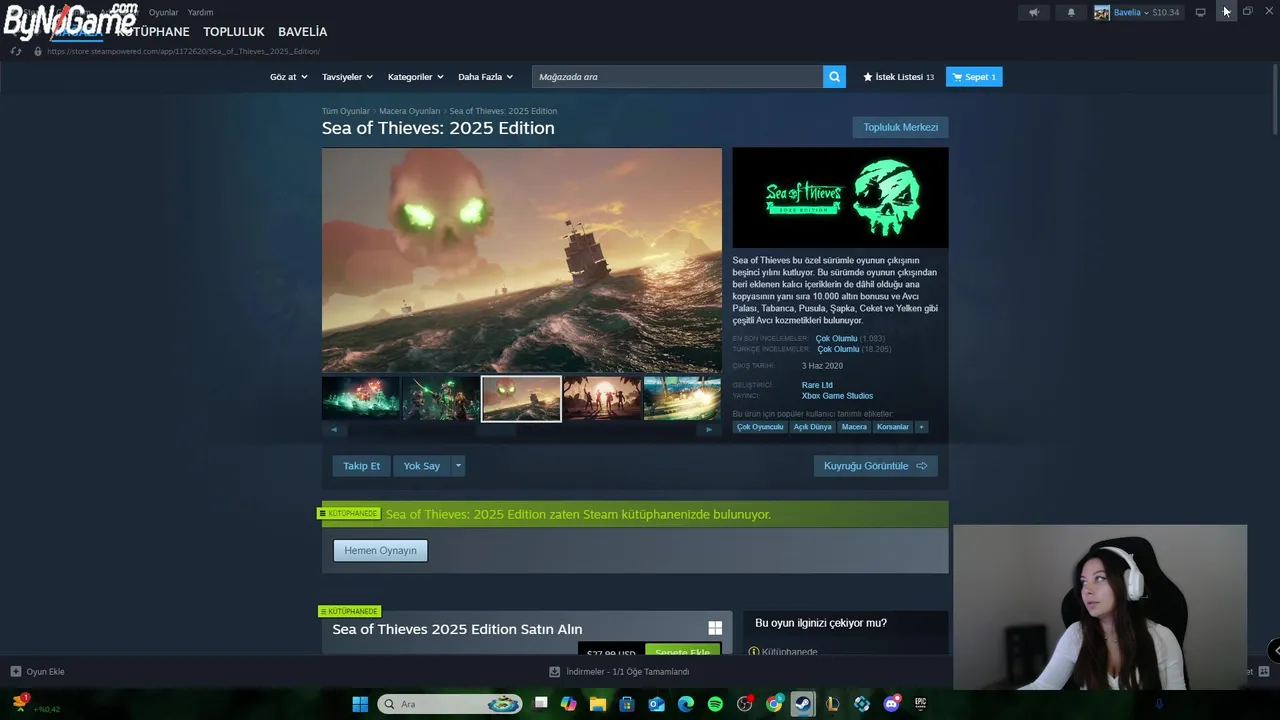
Task: Click the Big Picture mode monitor icon
Action: [x=1200, y=12]
